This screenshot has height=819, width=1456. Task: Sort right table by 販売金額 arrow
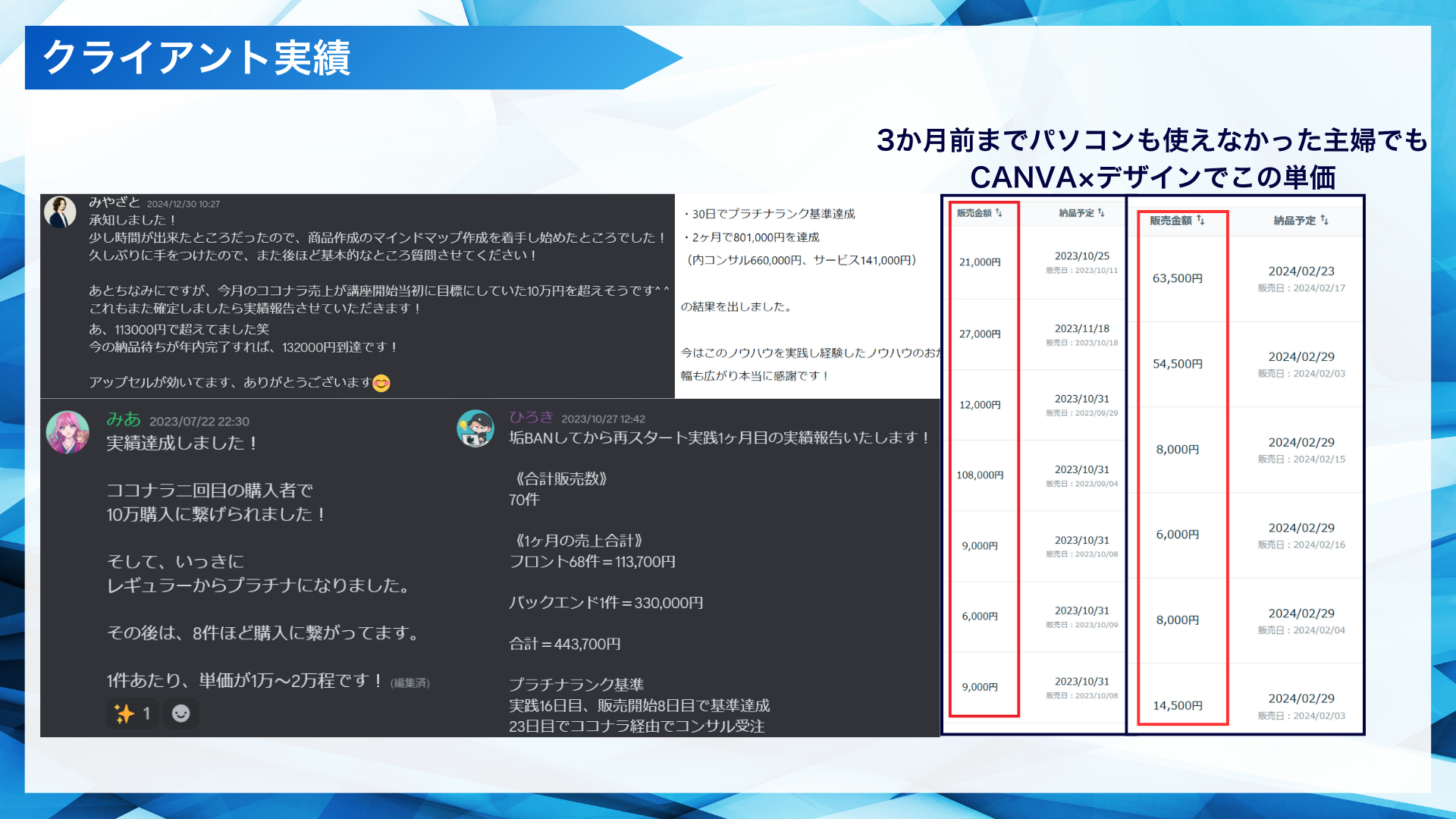point(1200,220)
